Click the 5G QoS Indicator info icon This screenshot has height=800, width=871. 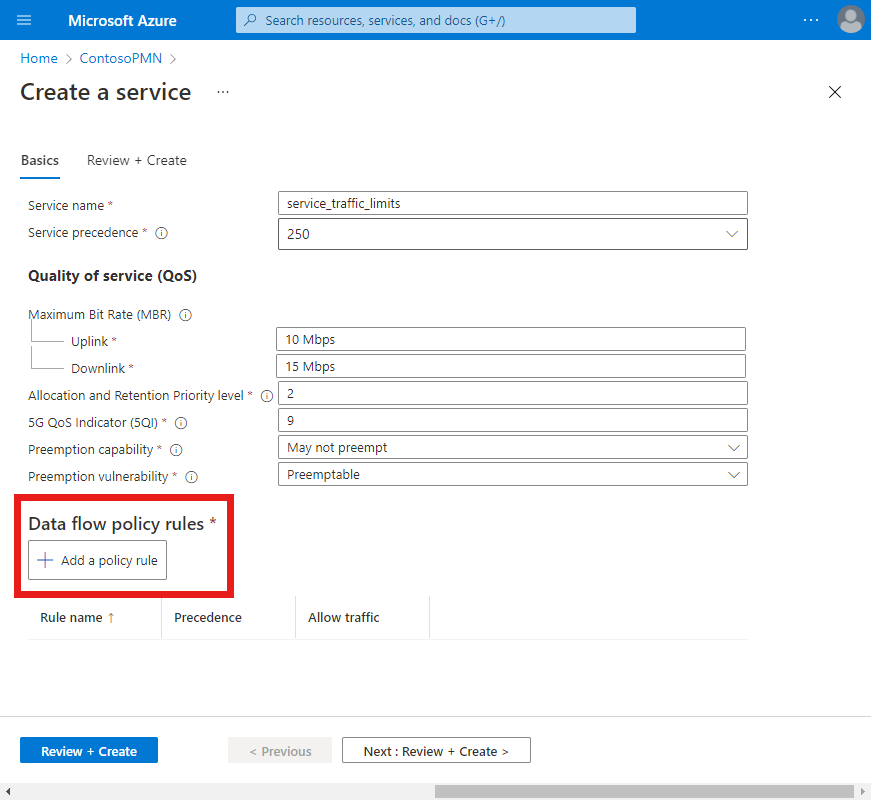pyautogui.click(x=180, y=422)
